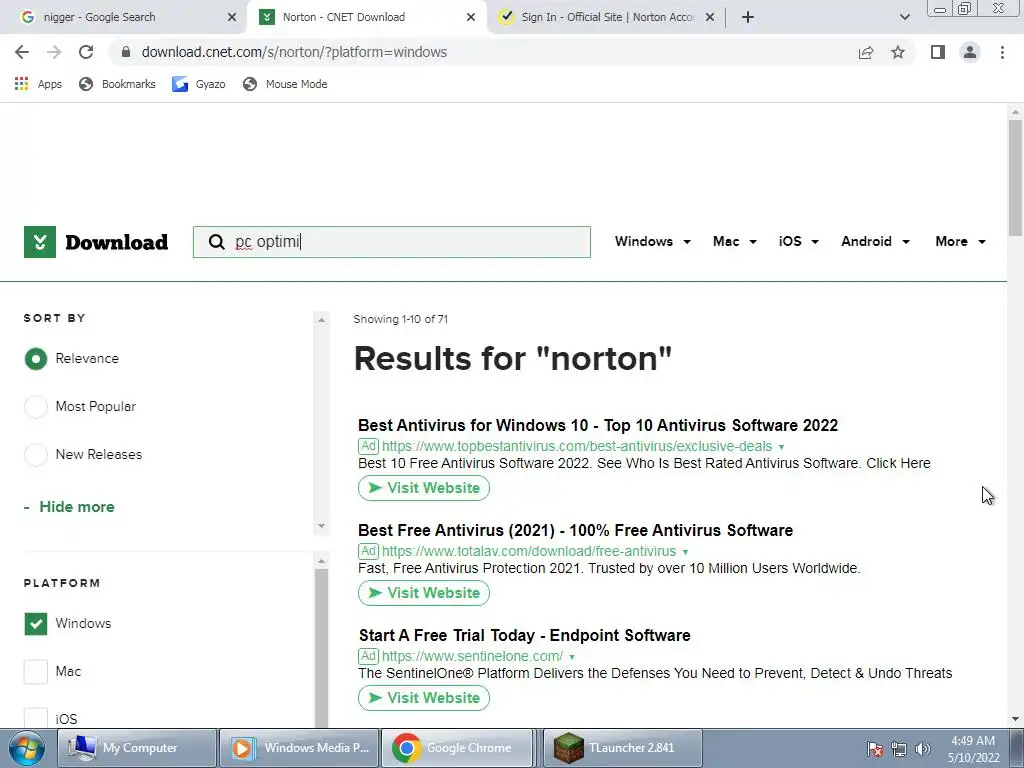Click the browser back arrow

click(x=22, y=52)
